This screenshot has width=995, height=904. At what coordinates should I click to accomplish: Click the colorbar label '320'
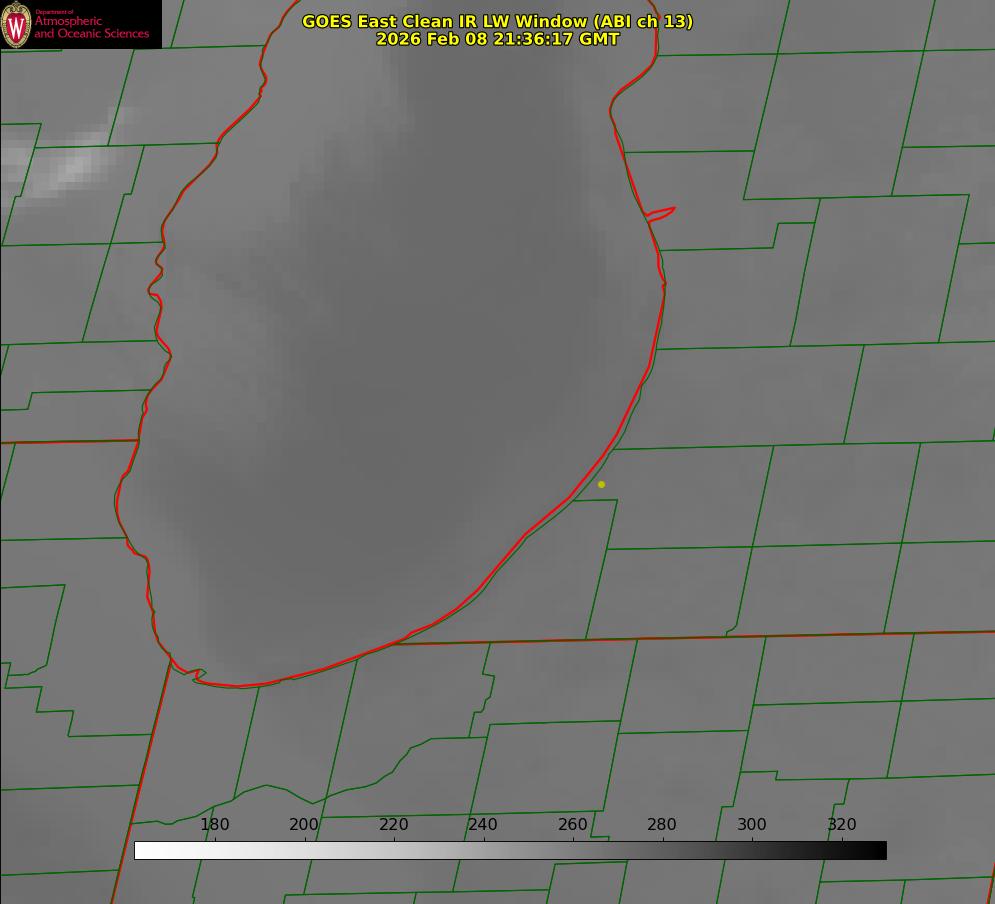841,824
